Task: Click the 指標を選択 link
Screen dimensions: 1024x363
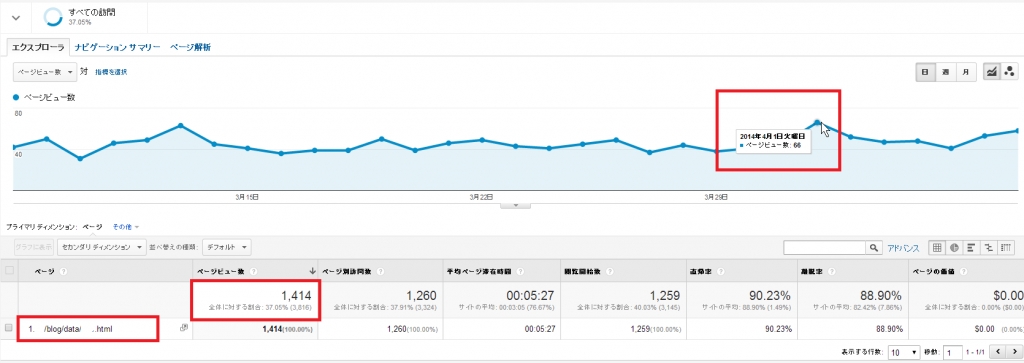Action: pos(110,72)
